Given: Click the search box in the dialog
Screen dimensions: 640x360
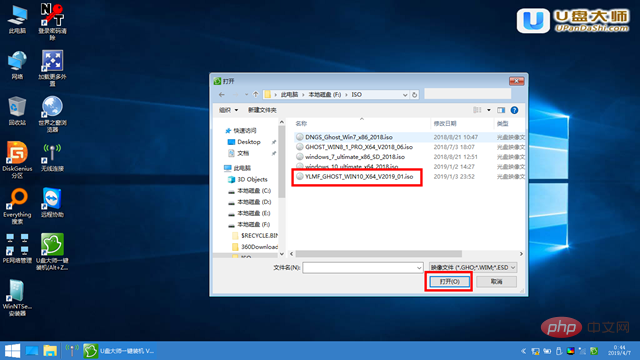Looking at the screenshot, I should point(467,94).
